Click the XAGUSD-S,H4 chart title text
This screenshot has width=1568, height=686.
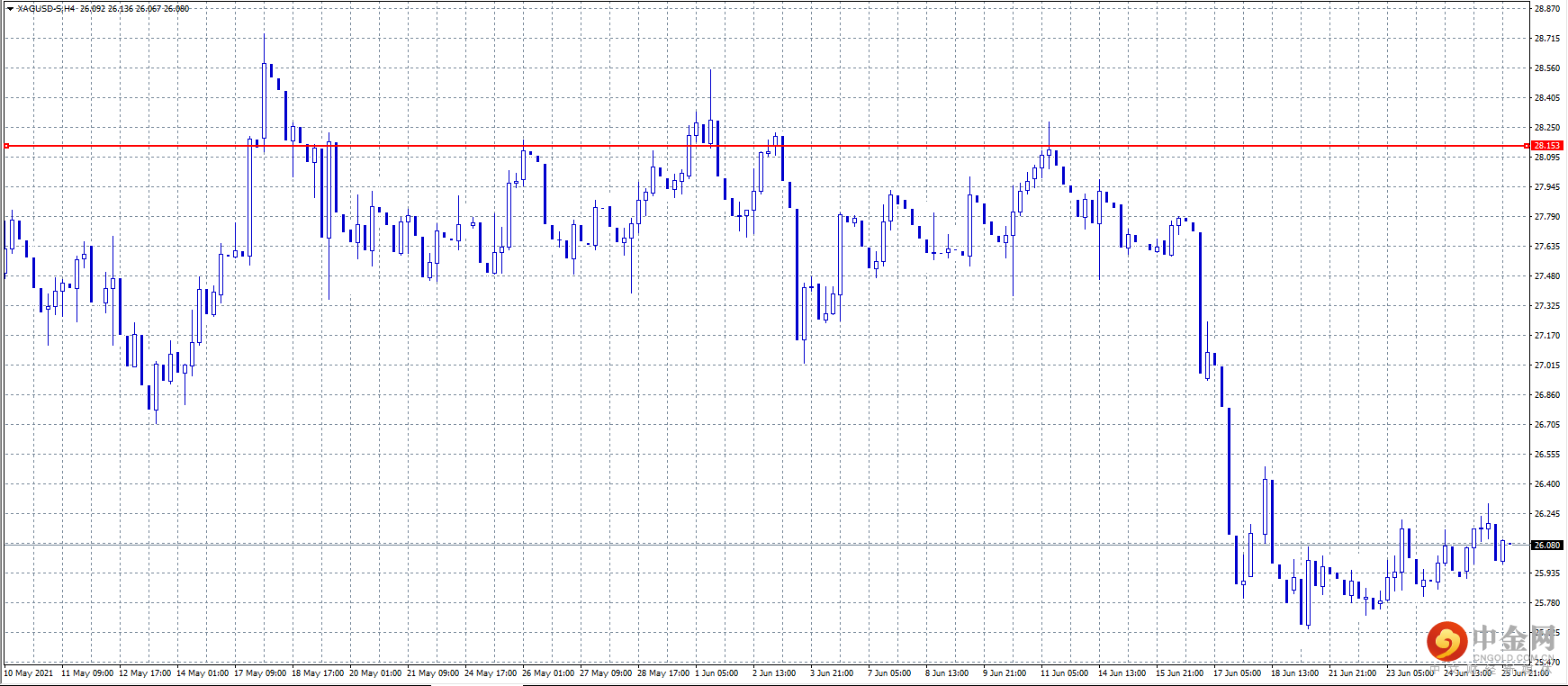pyautogui.click(x=46, y=8)
